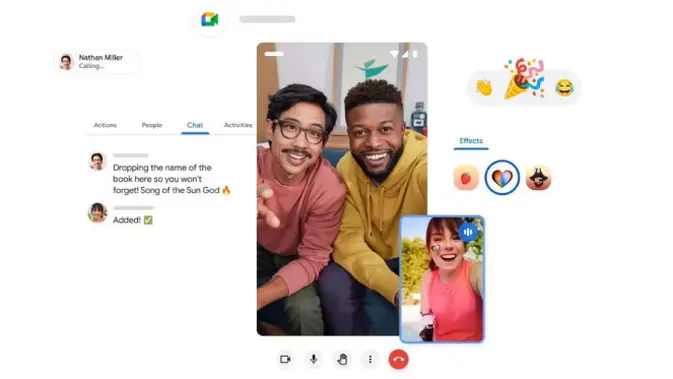Screen dimensions: 673x379
Task: Click the Google Meet logo icon
Action: click(x=209, y=19)
